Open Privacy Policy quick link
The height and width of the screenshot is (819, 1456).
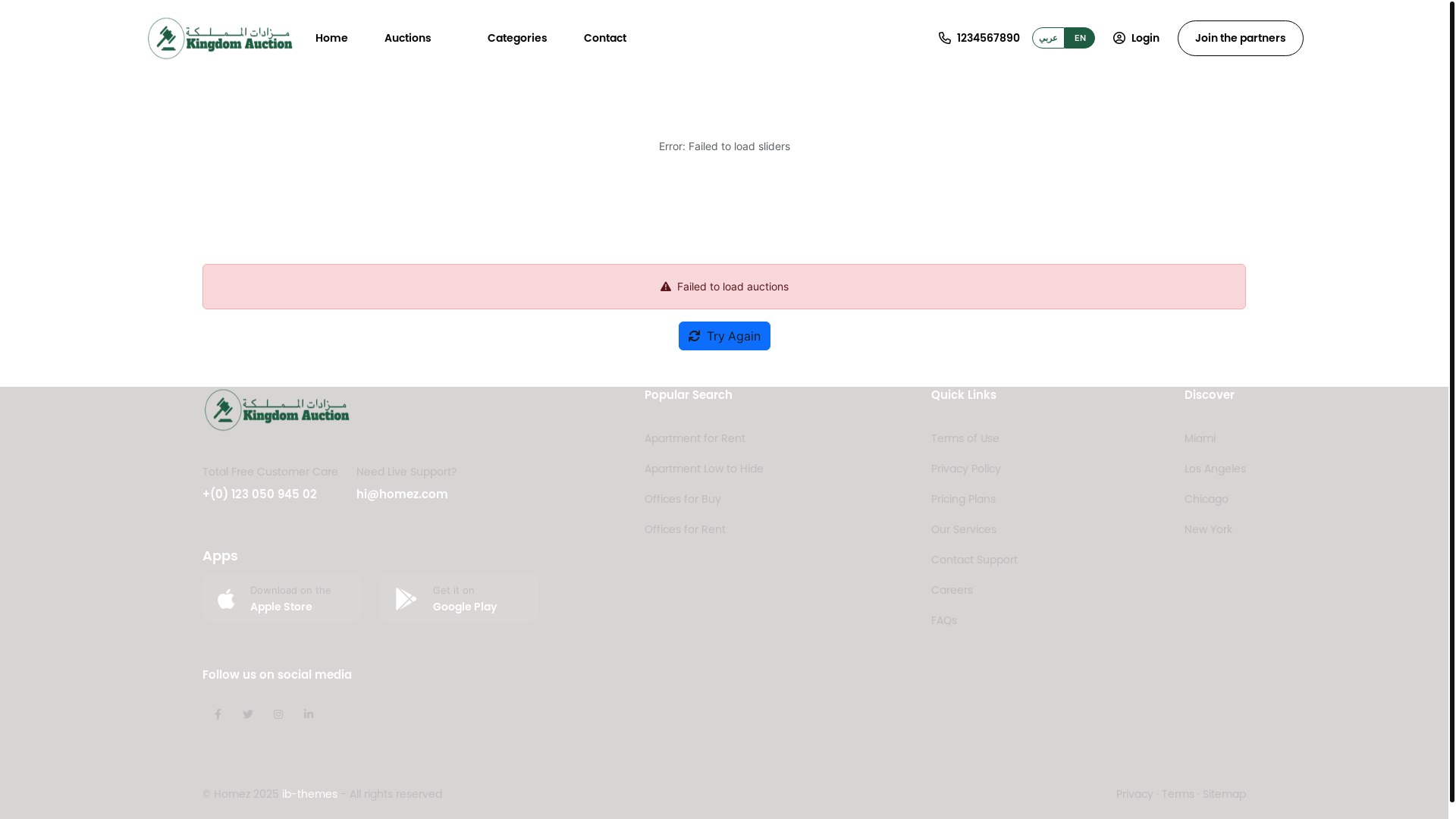(966, 469)
